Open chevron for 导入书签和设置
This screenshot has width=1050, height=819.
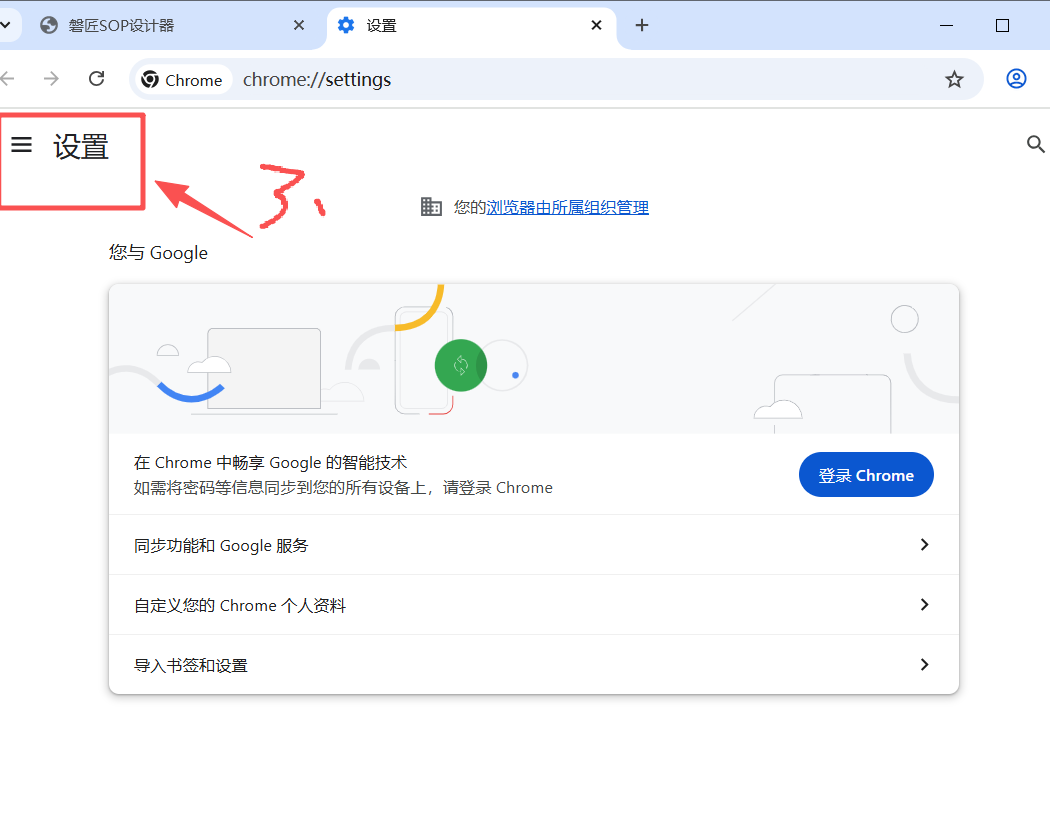[924, 664]
